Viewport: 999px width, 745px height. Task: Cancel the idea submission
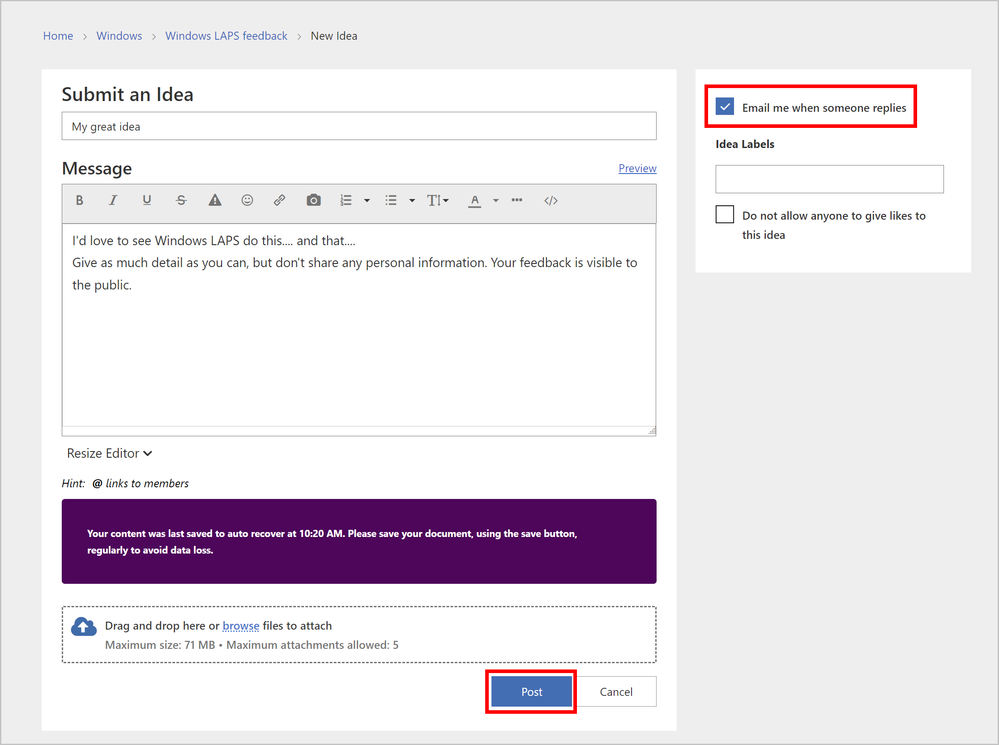[616, 691]
